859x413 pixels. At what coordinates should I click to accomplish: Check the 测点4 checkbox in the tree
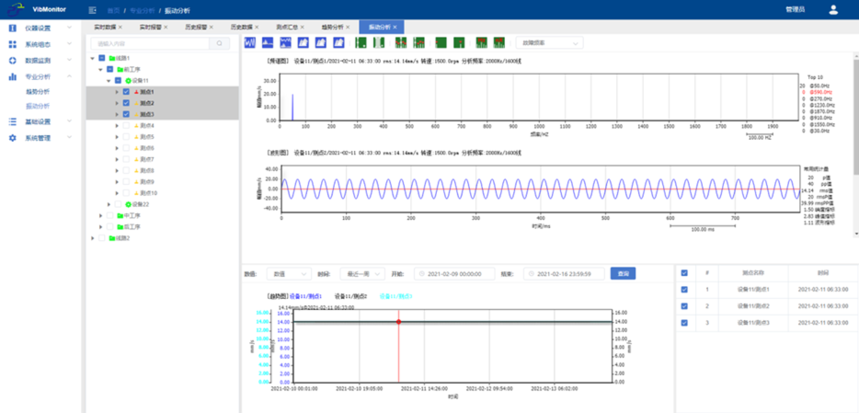pyautogui.click(x=126, y=126)
